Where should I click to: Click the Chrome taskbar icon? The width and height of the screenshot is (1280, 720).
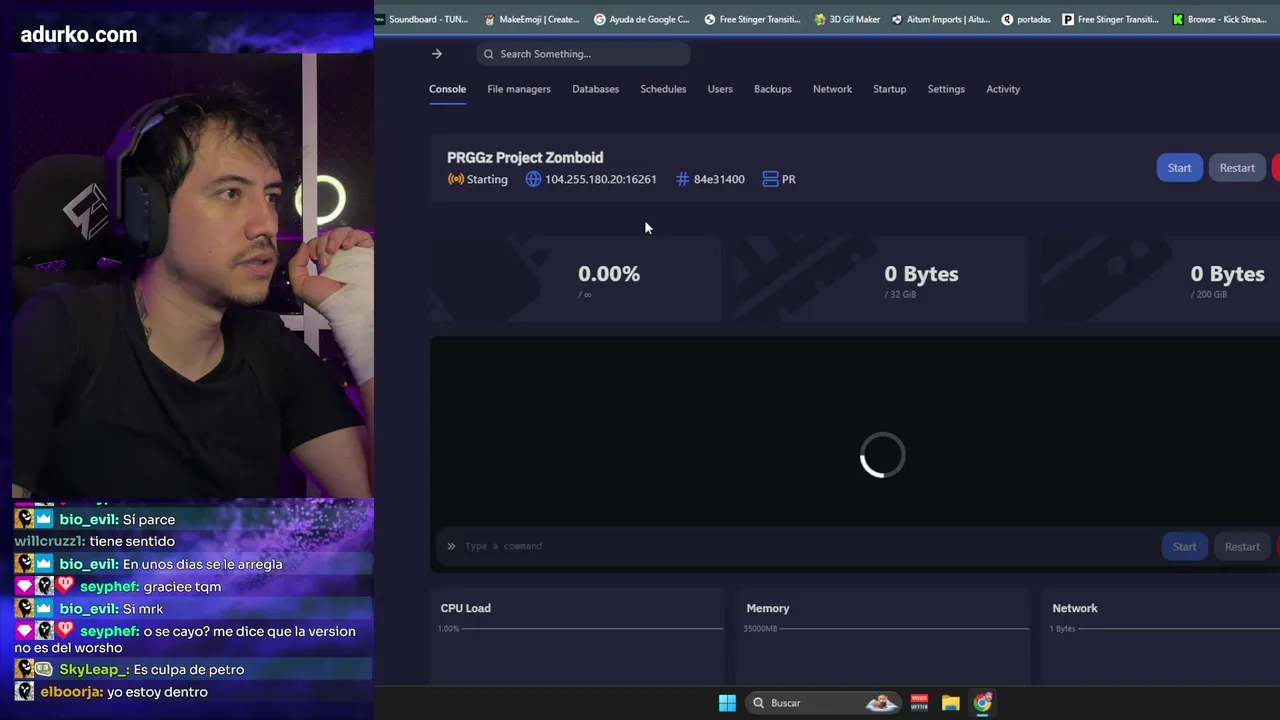[982, 703]
